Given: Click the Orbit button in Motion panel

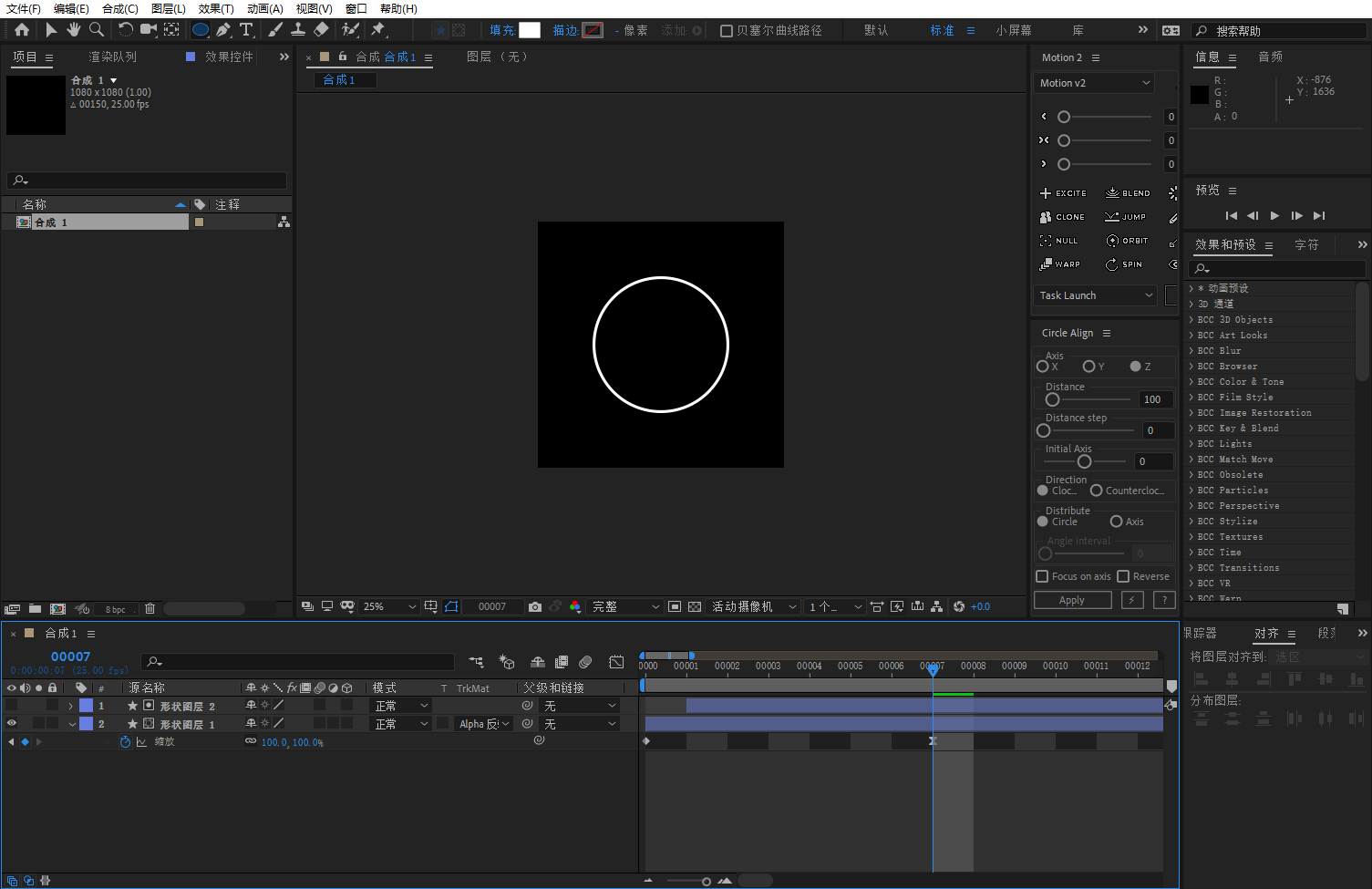Looking at the screenshot, I should click(1127, 241).
